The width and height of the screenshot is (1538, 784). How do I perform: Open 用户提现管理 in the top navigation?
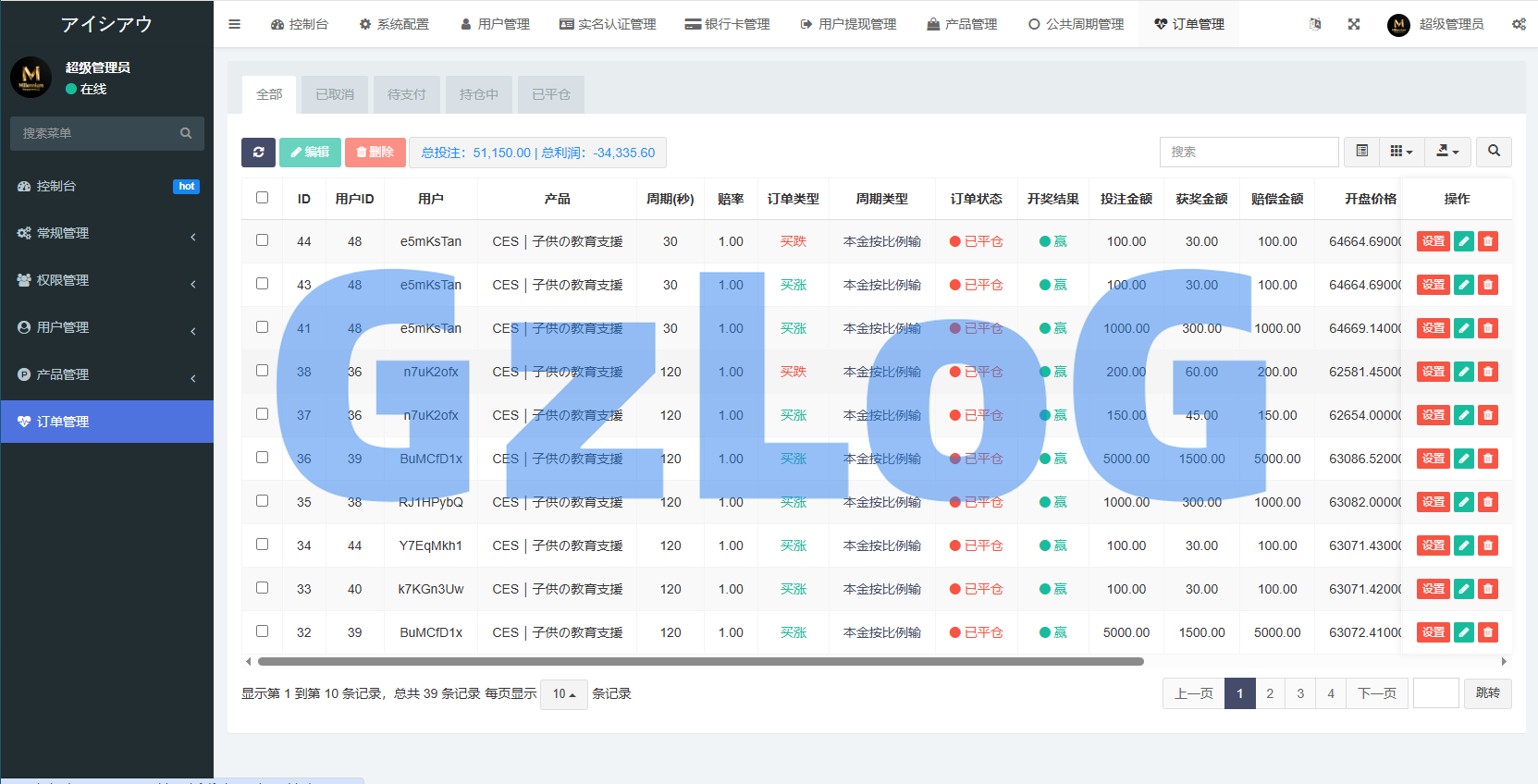[848, 24]
